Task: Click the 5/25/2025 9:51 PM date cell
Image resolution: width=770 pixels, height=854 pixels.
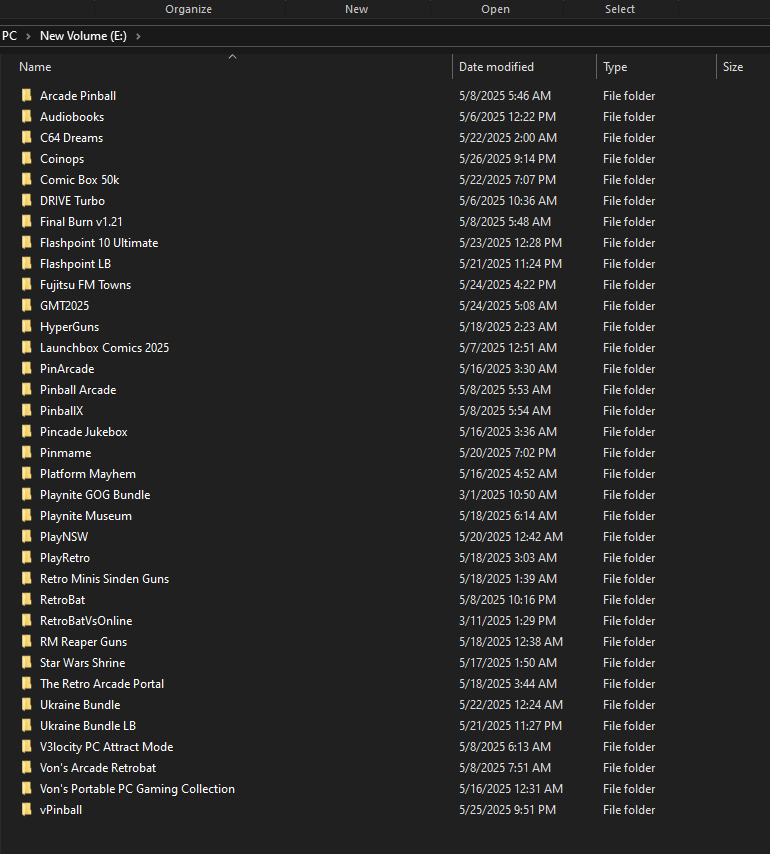Action: pos(508,810)
